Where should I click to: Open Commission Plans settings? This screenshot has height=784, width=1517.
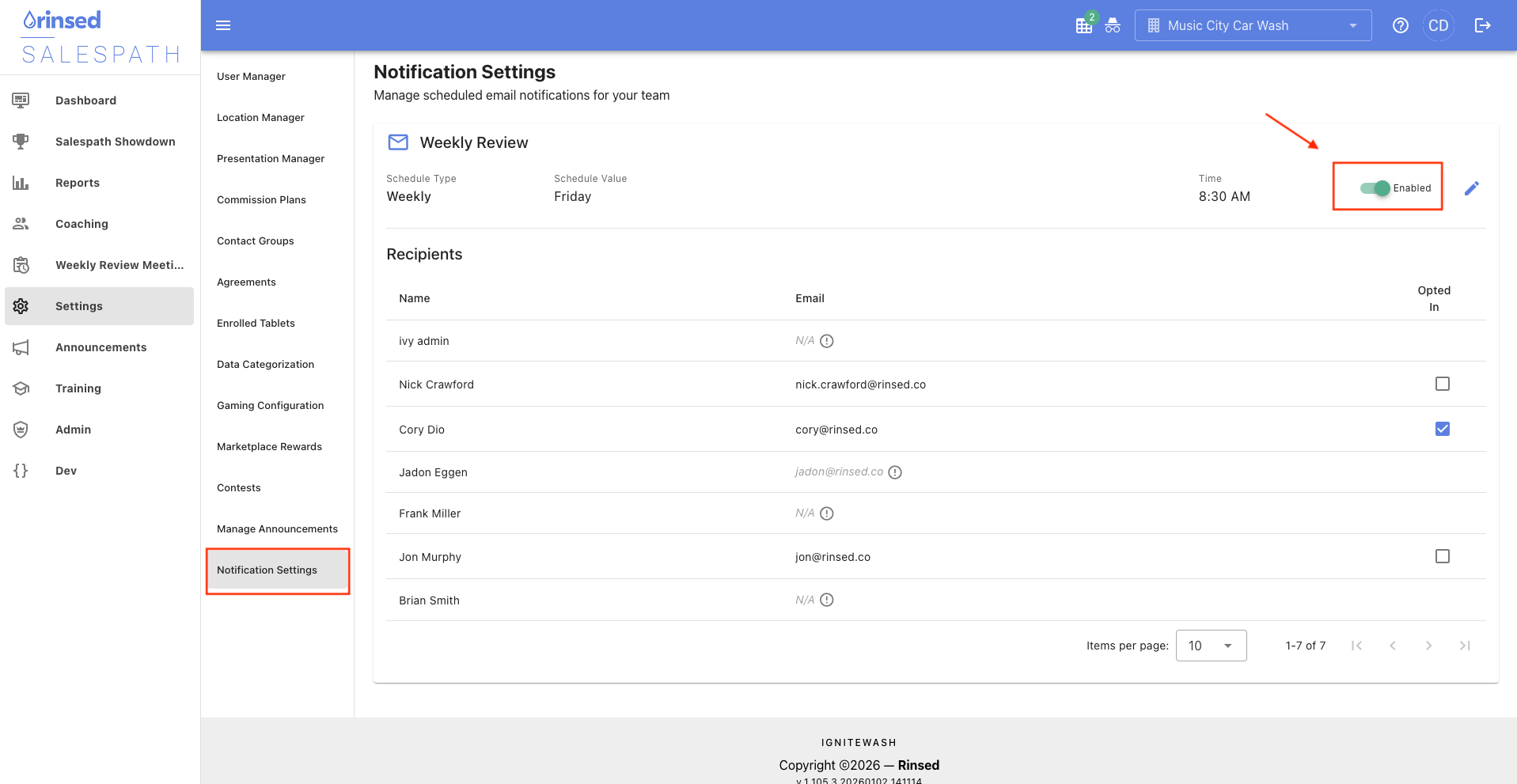click(261, 200)
